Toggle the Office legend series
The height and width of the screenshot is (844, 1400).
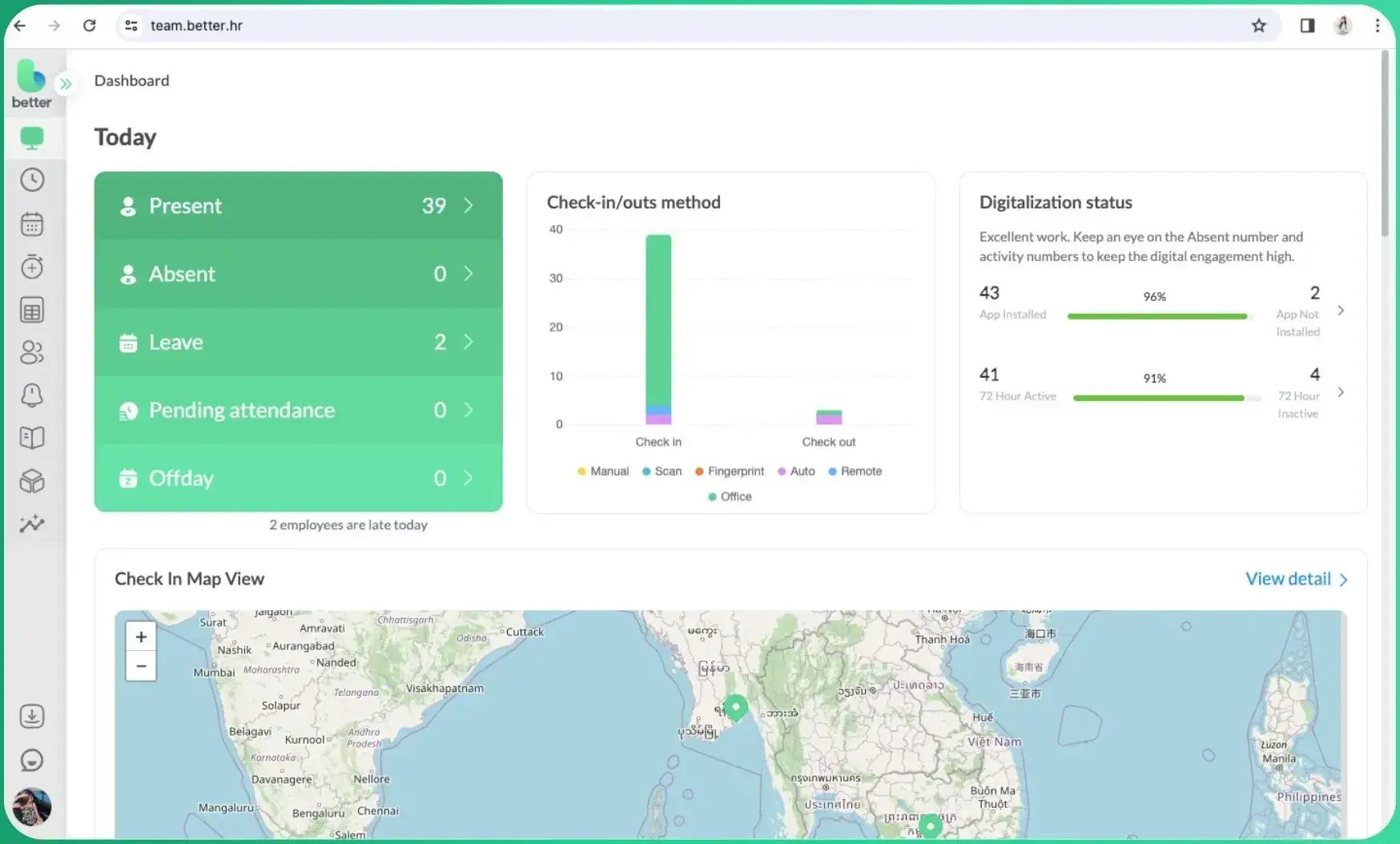click(x=730, y=497)
